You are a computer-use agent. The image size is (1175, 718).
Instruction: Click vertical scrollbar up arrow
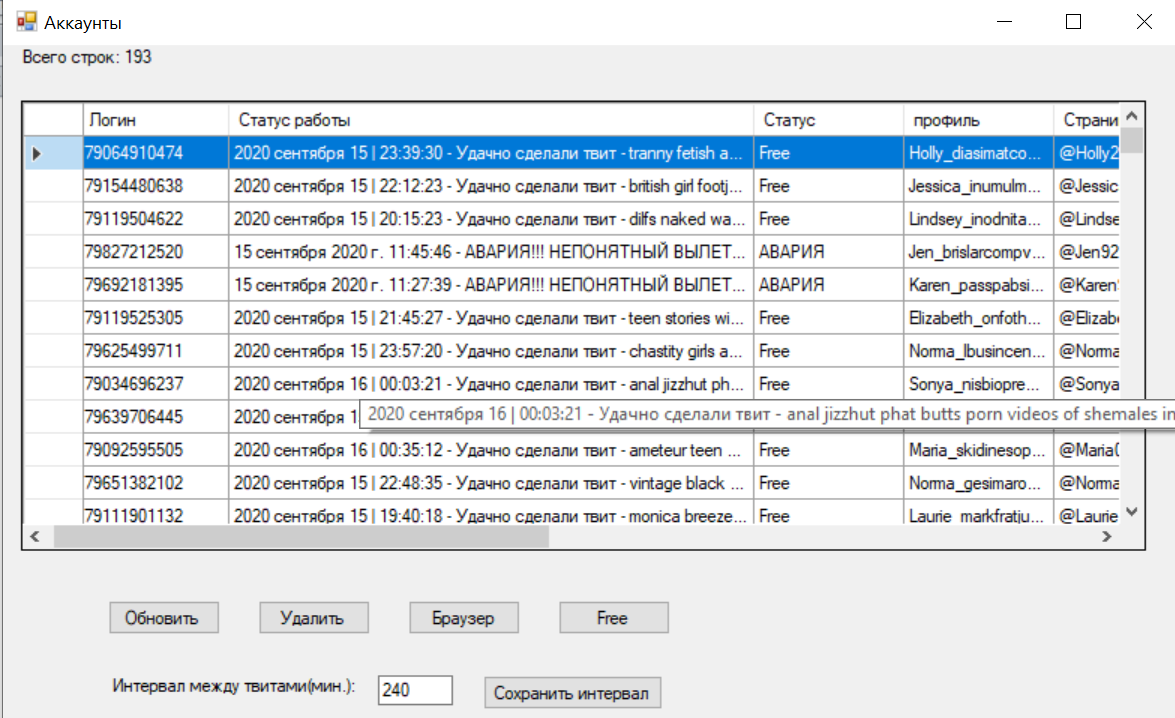pyautogui.click(x=1132, y=115)
